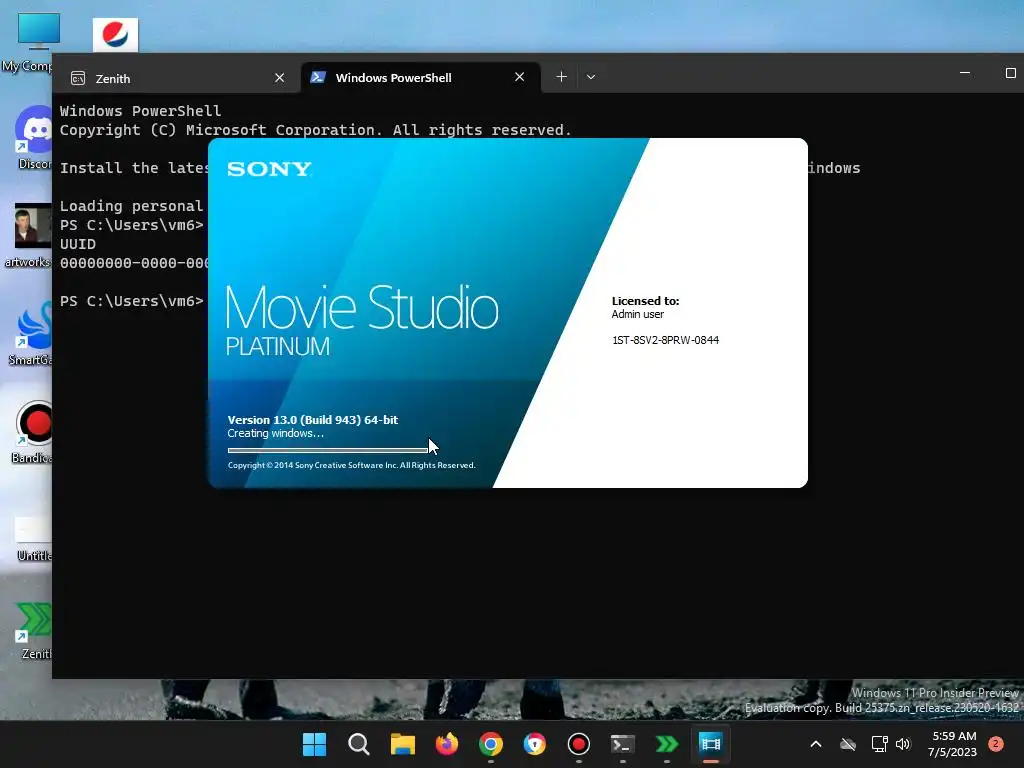Switch to the Zenith terminal tab

click(x=177, y=78)
